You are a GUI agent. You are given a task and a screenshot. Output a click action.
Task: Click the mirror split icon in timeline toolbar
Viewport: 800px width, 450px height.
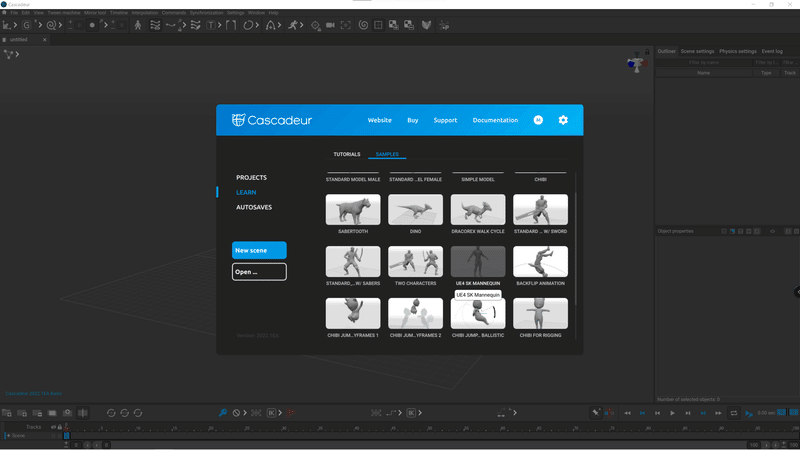(83, 413)
